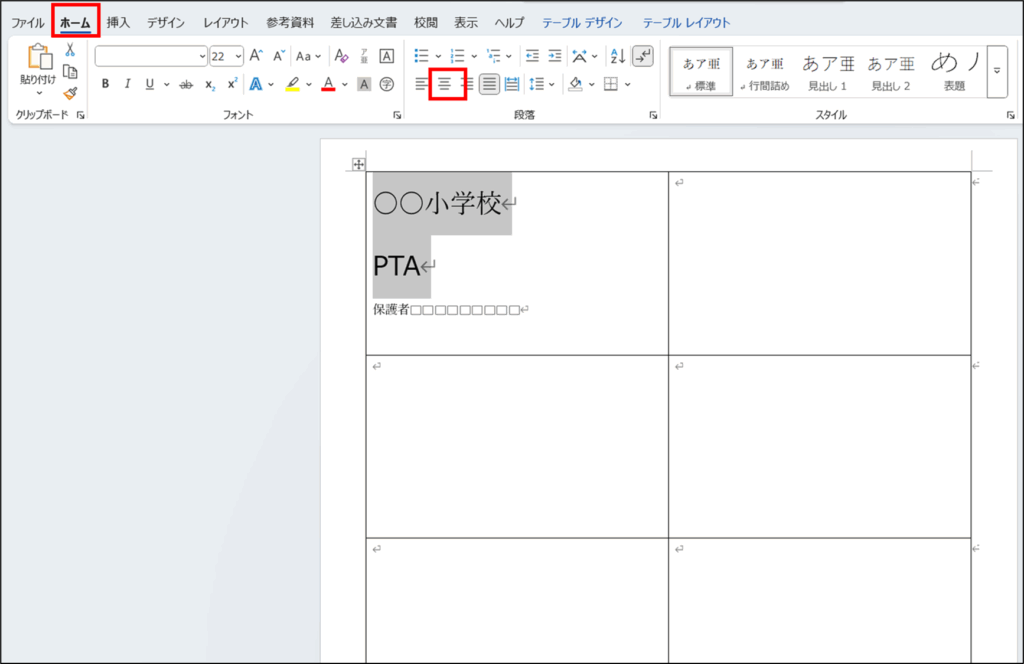Switch to the テーブル レイアウト tab
Screen dimensions: 1024x664
tap(686, 23)
